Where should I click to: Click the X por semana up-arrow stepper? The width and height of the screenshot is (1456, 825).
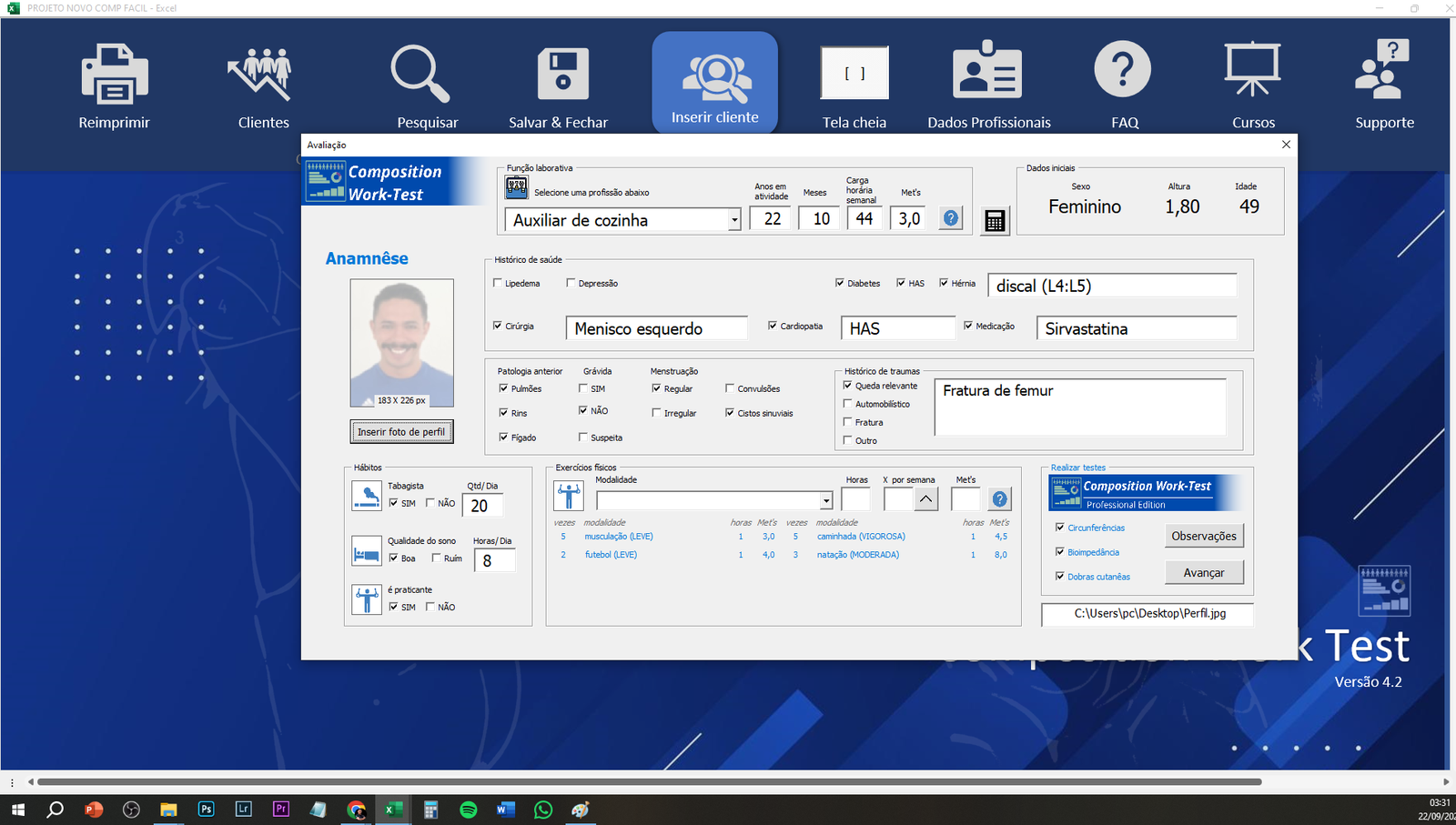coord(925,498)
